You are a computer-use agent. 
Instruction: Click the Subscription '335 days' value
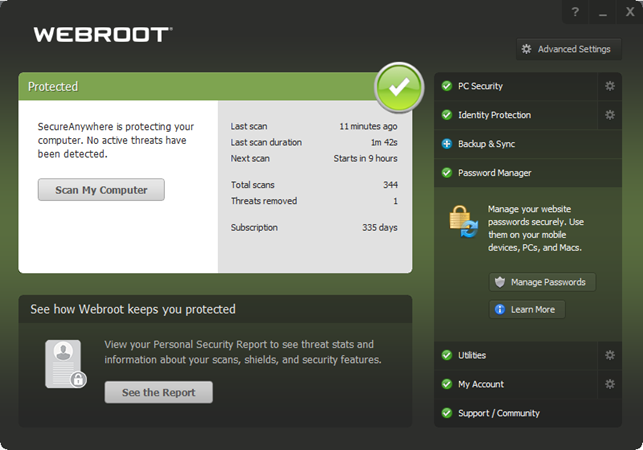380,228
